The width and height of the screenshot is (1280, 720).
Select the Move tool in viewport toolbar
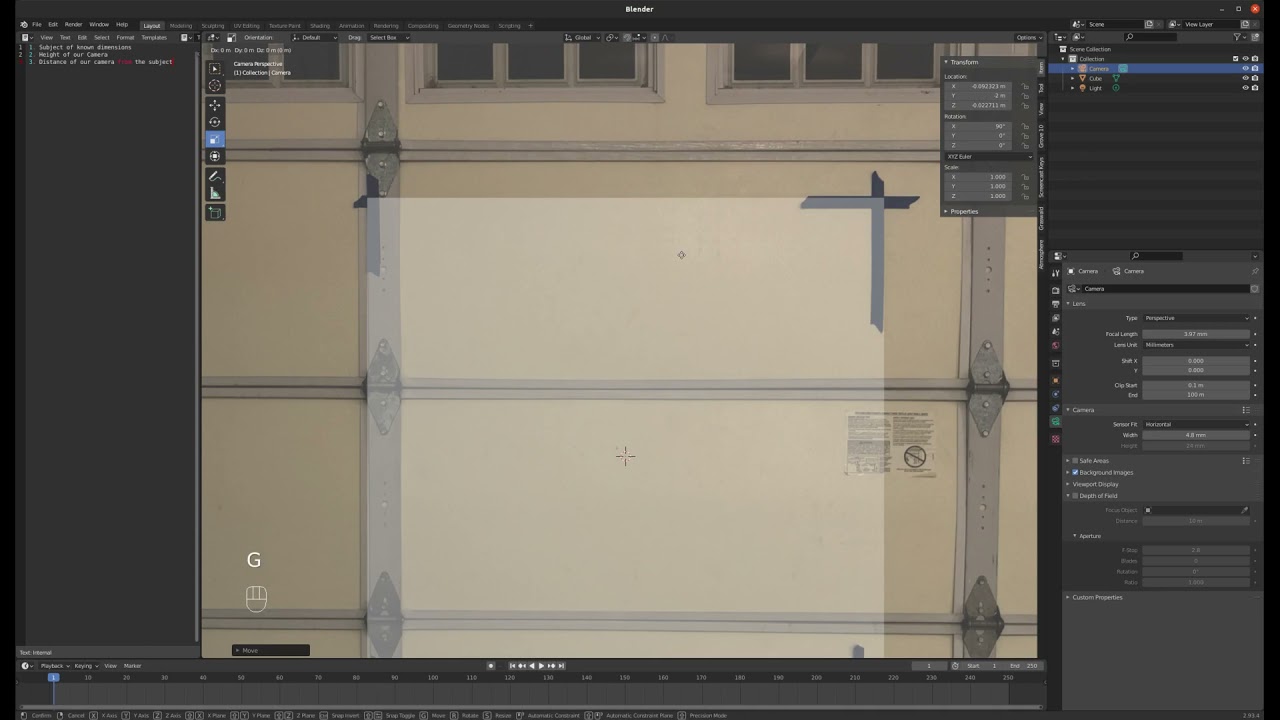(215, 104)
